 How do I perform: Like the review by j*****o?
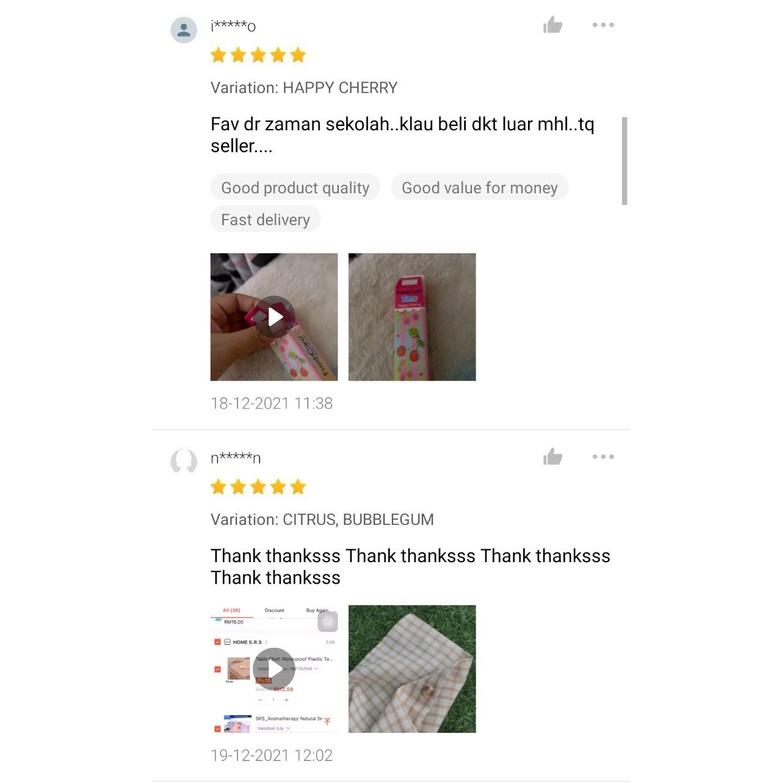(553, 24)
